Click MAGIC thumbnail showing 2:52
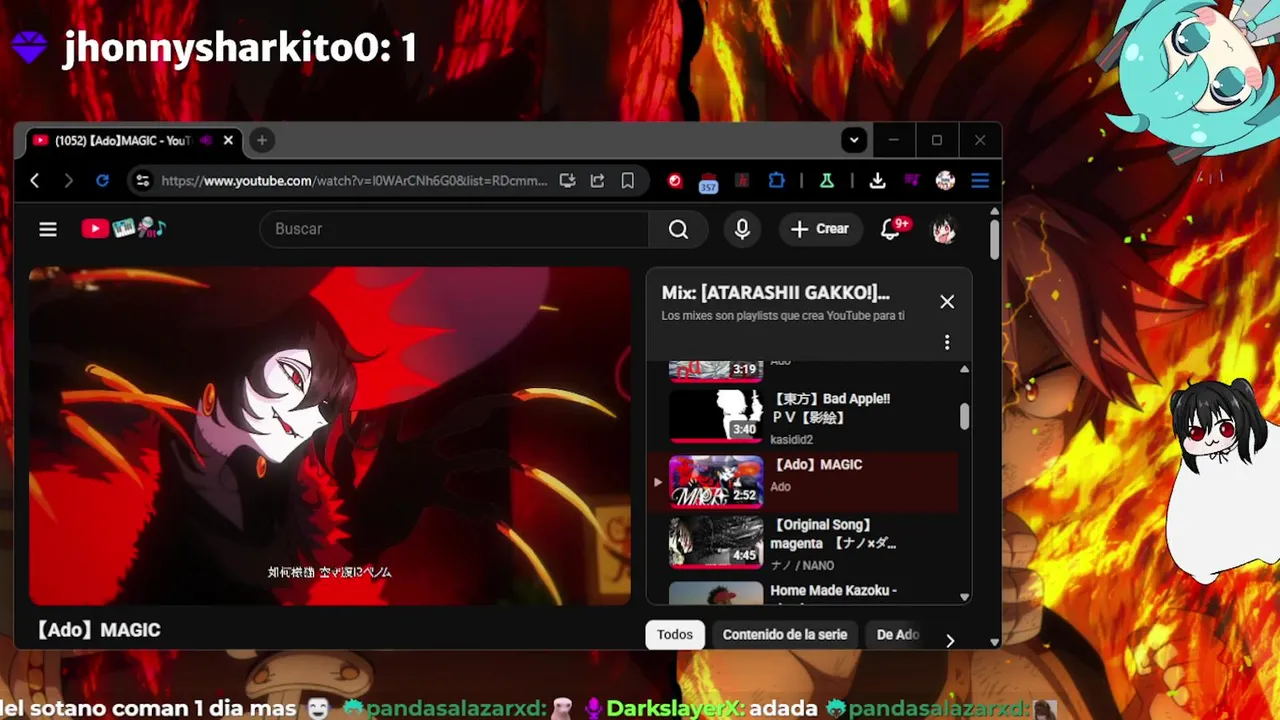This screenshot has height=720, width=1280. [x=715, y=481]
